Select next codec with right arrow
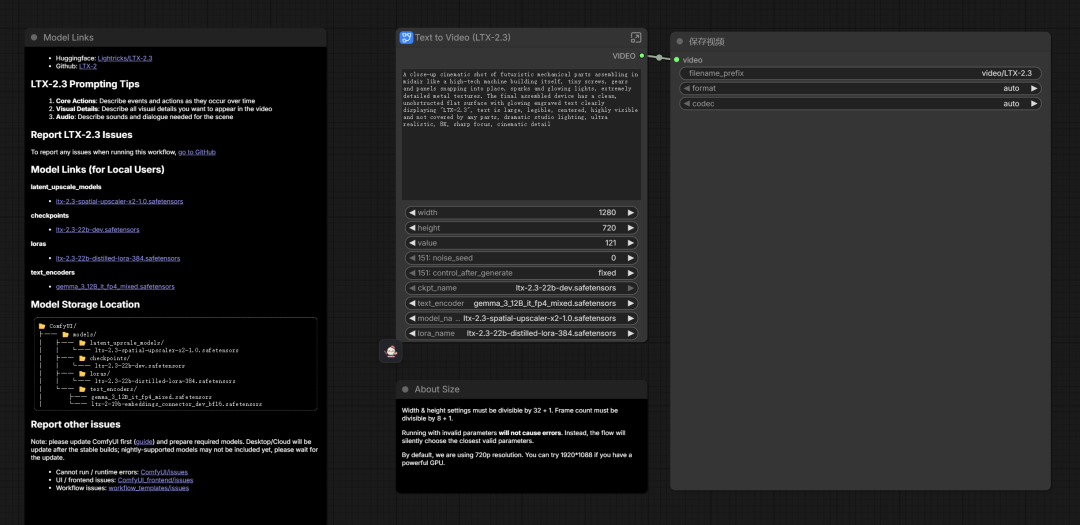The width and height of the screenshot is (1080, 525). point(1034,103)
